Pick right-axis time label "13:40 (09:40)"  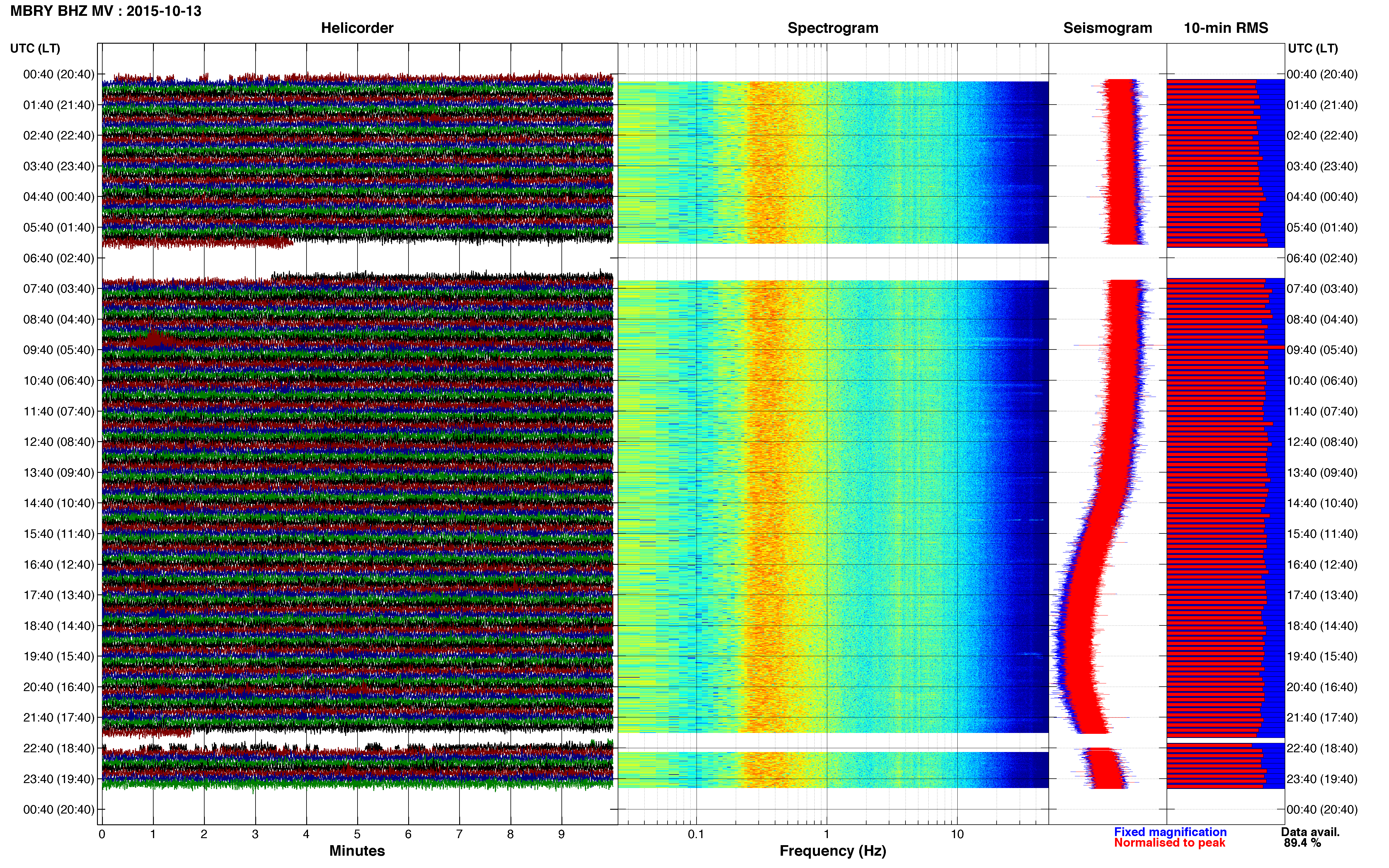1322,473
